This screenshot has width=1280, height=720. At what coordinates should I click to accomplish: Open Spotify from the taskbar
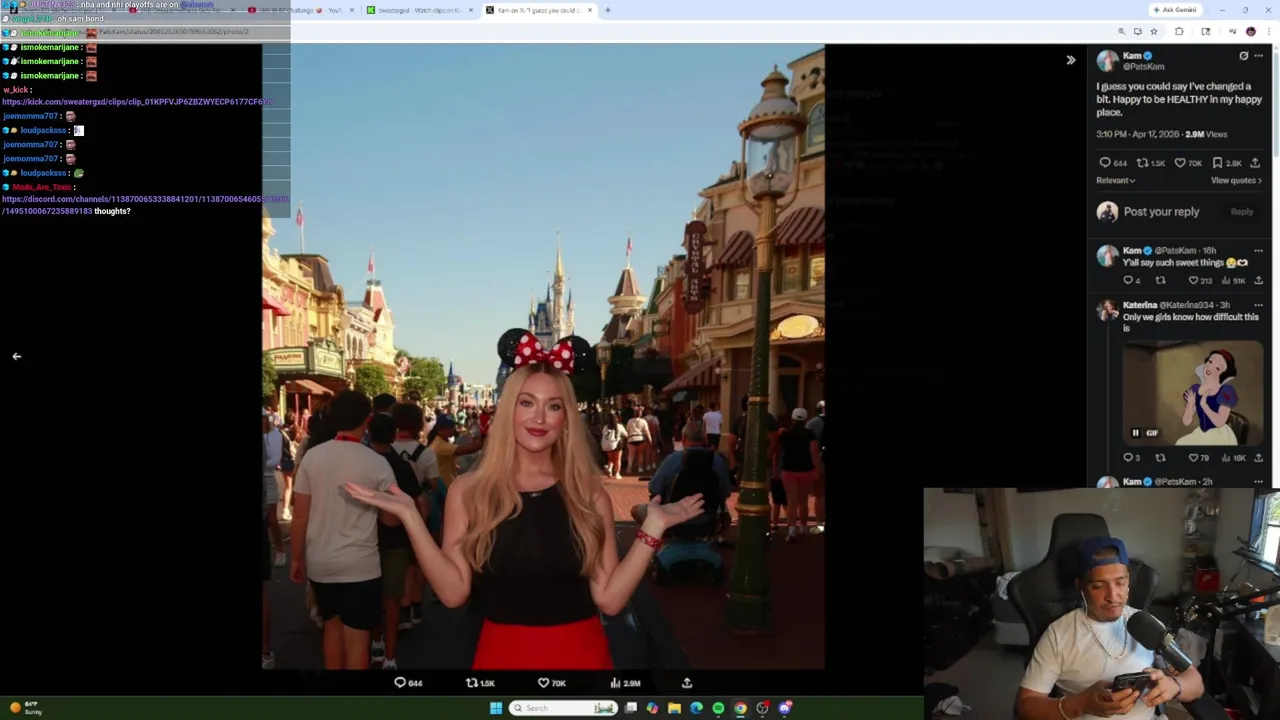(718, 708)
